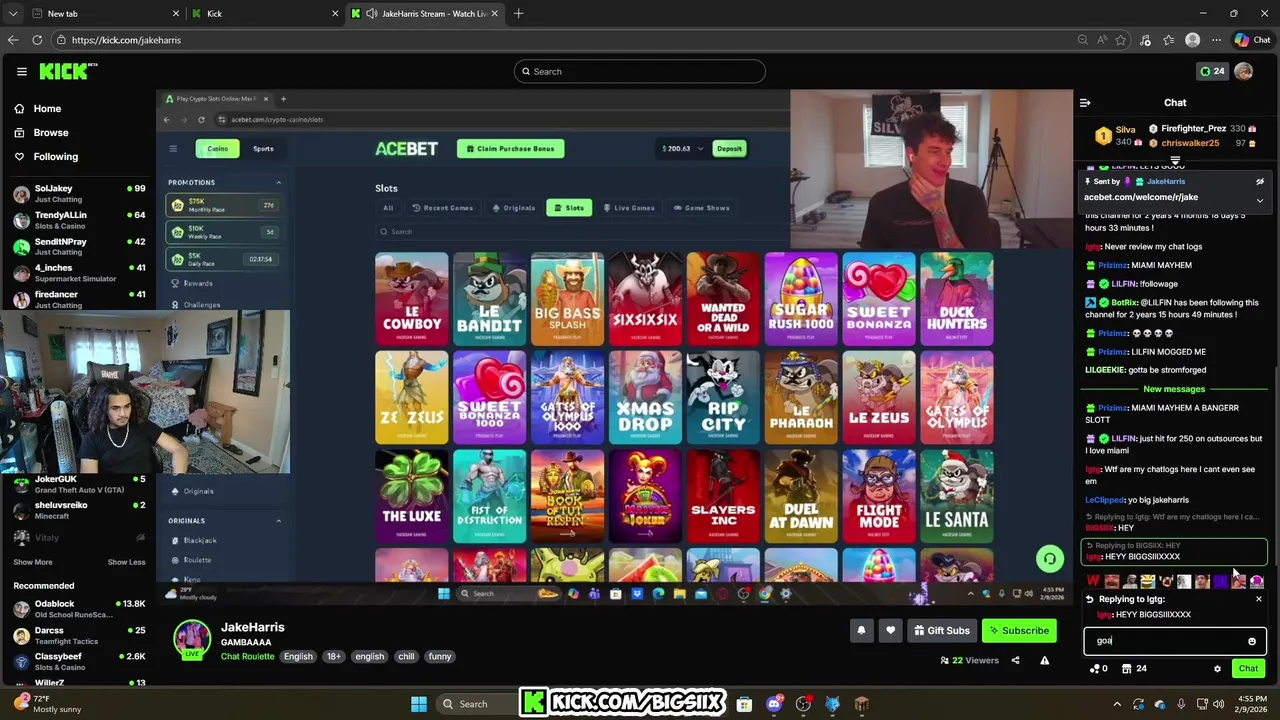Bookmark this page star icon
The image size is (1280, 720).
[x=1122, y=40]
